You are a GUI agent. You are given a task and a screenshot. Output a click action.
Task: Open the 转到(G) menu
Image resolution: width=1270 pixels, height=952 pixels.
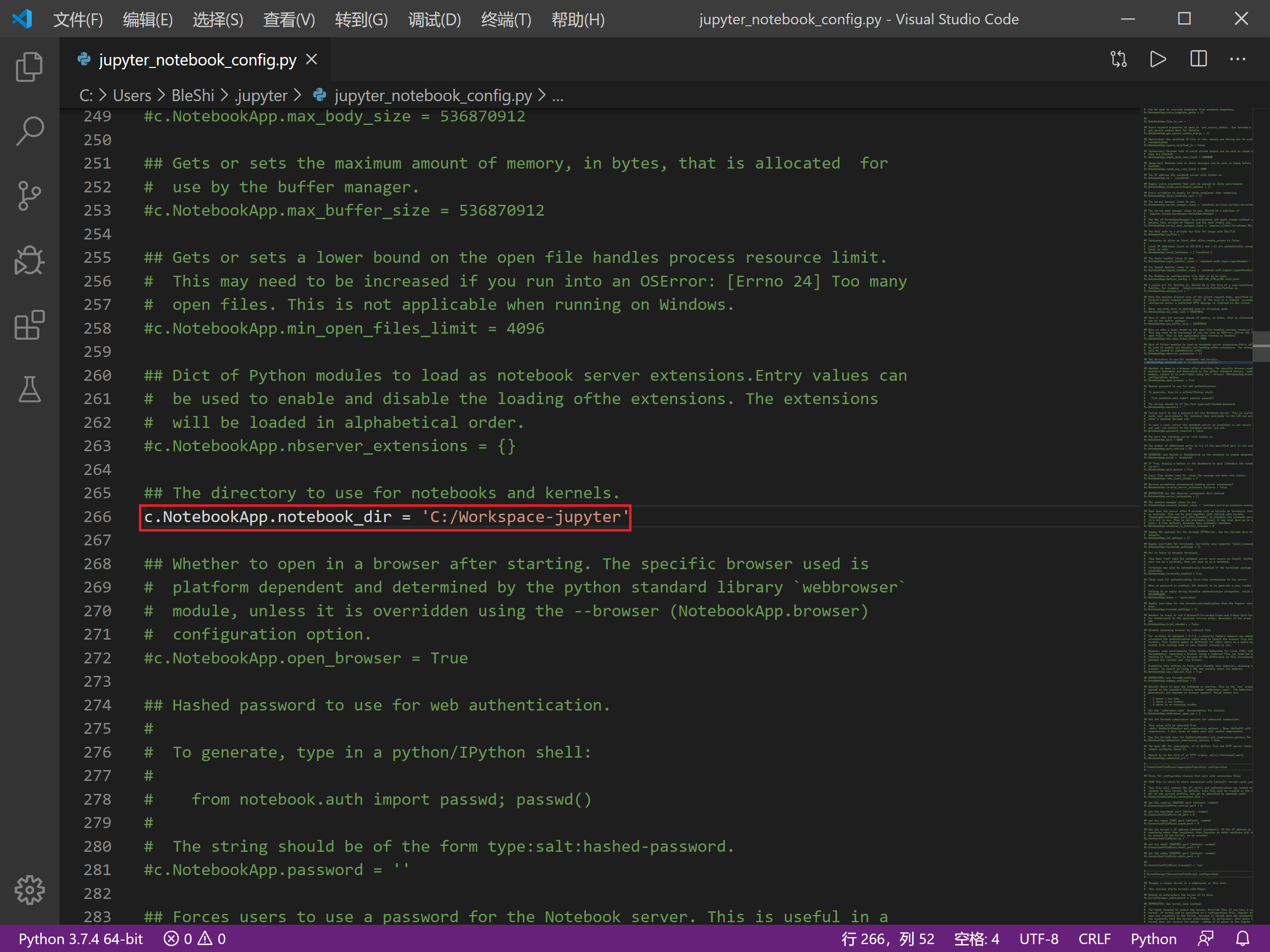(x=361, y=19)
